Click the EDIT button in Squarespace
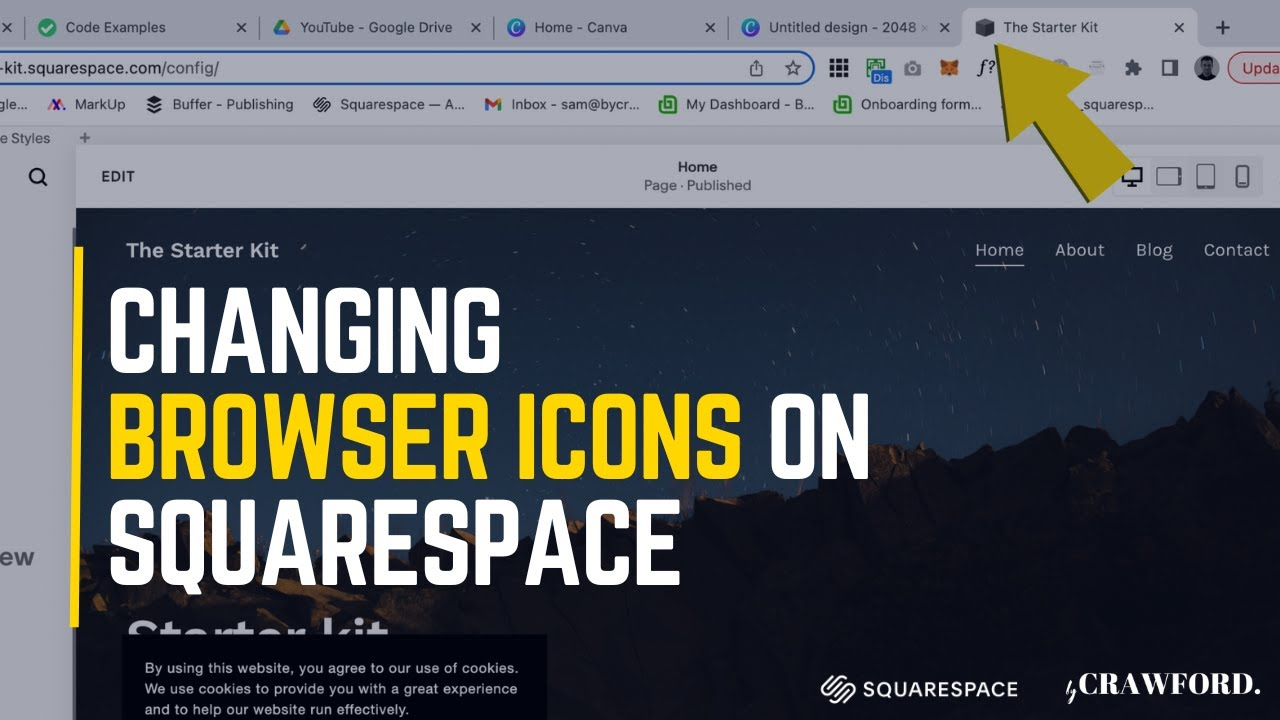 118,176
